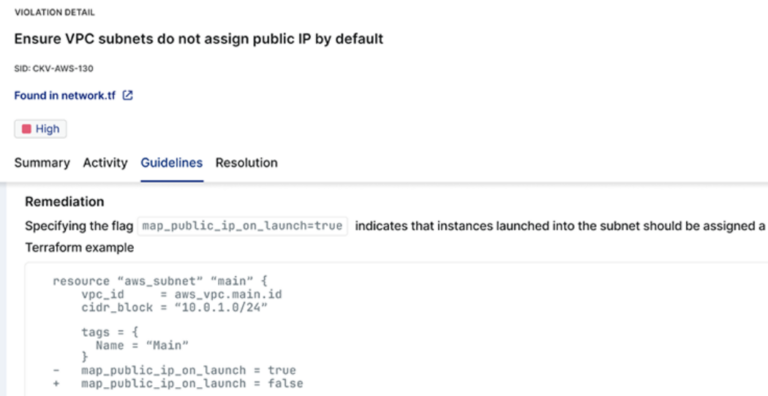
Task: Switch to the Activity tab
Action: pos(105,163)
